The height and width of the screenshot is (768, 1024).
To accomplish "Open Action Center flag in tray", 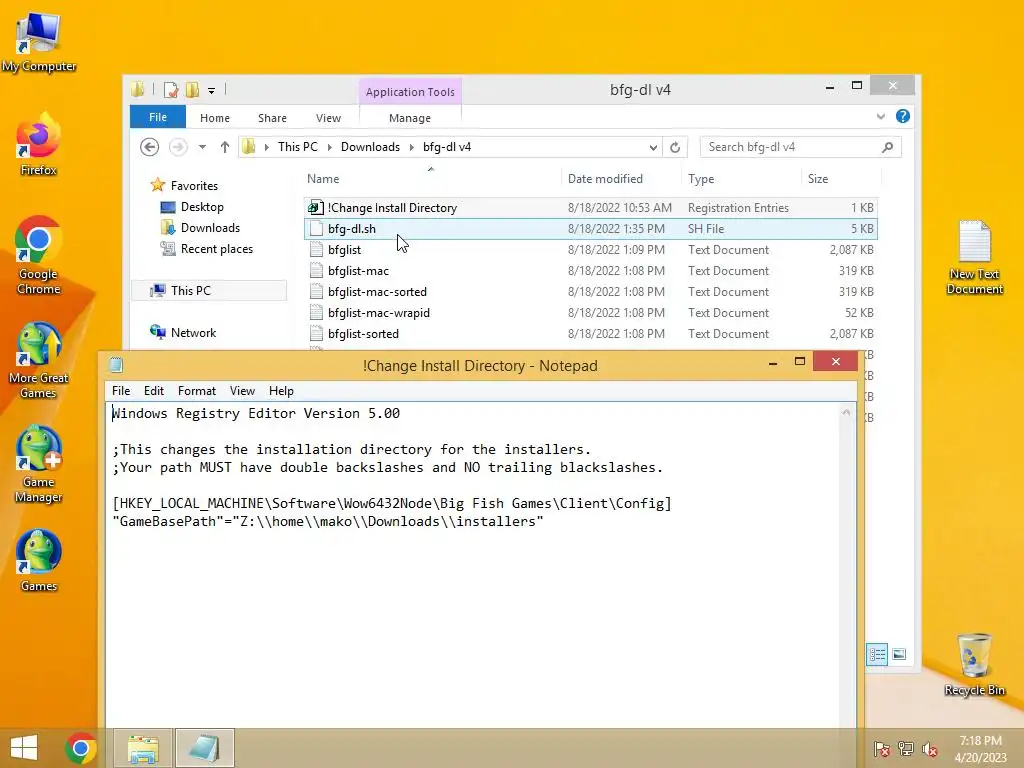I will click(x=882, y=749).
